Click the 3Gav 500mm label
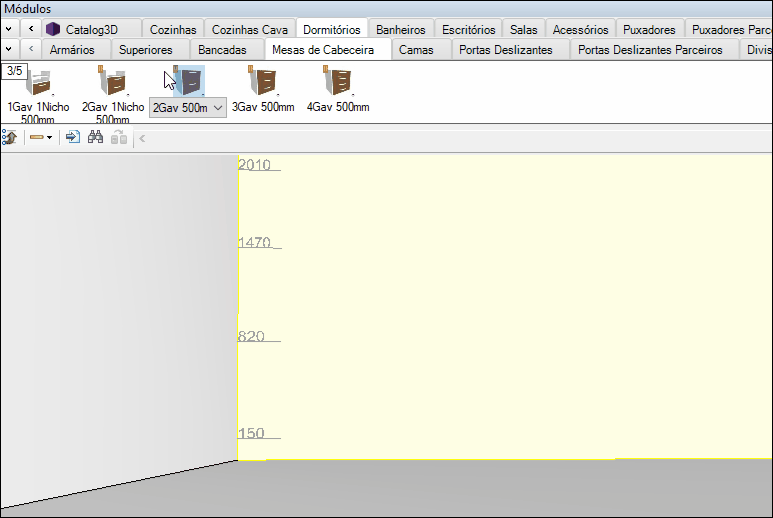773x518 pixels. tap(263, 107)
